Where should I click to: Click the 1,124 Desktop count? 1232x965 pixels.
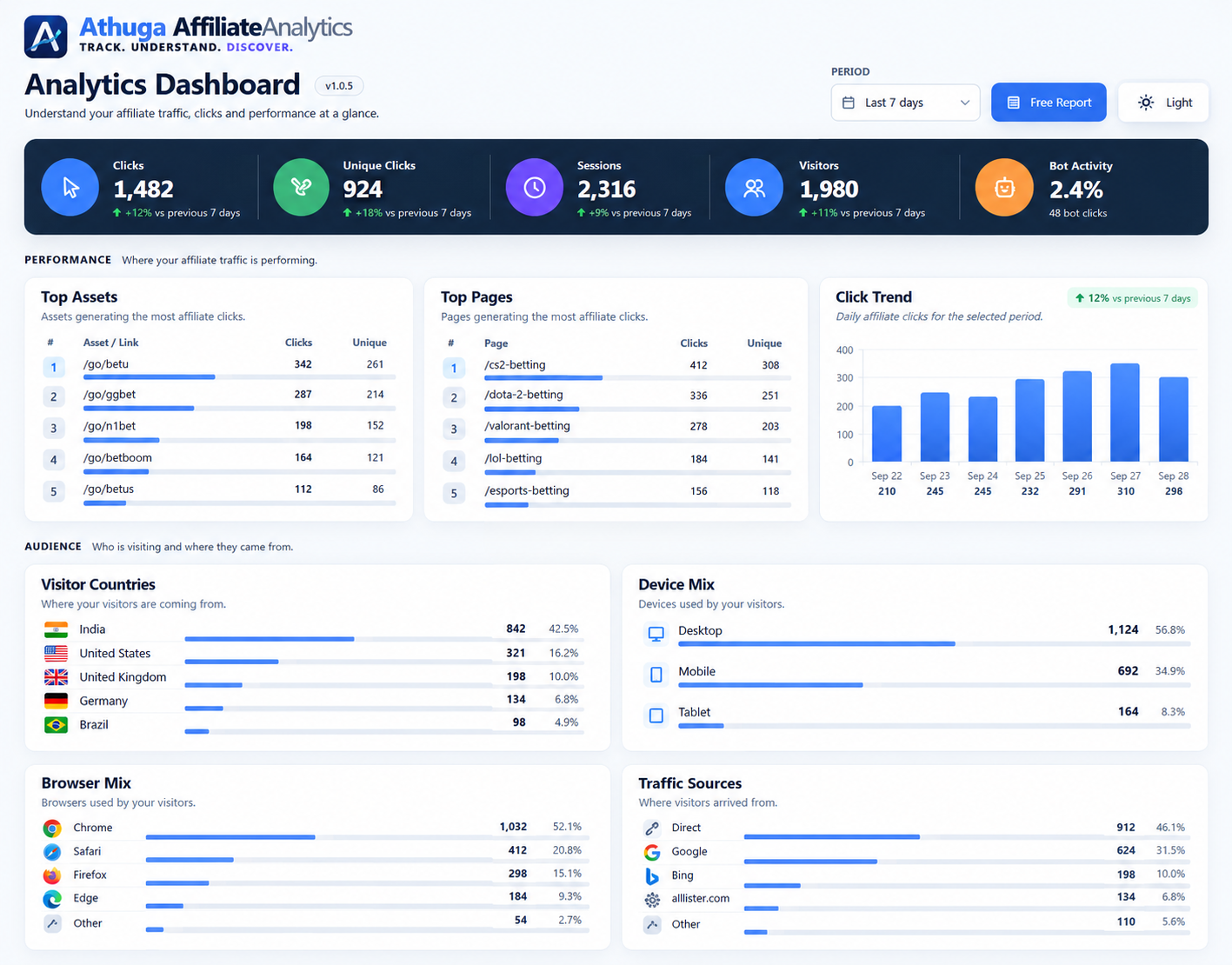tap(1123, 629)
